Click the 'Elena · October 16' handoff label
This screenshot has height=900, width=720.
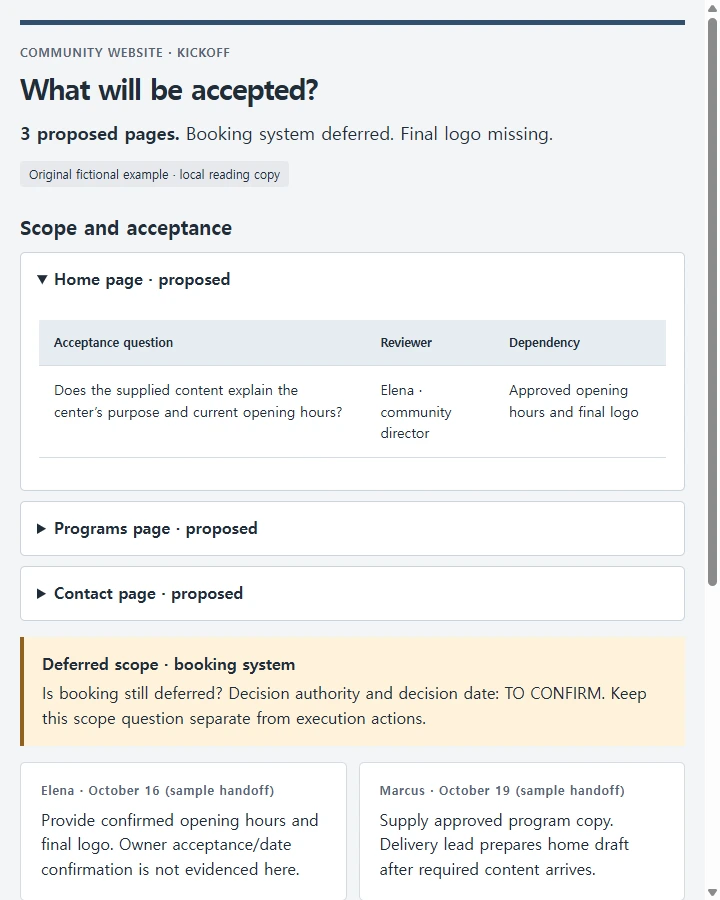(x=157, y=790)
